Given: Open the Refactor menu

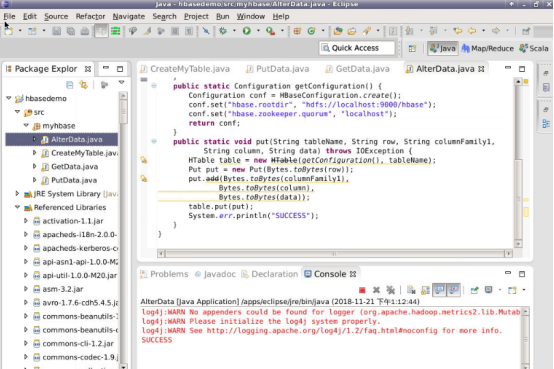Looking at the screenshot, I should click(x=90, y=17).
